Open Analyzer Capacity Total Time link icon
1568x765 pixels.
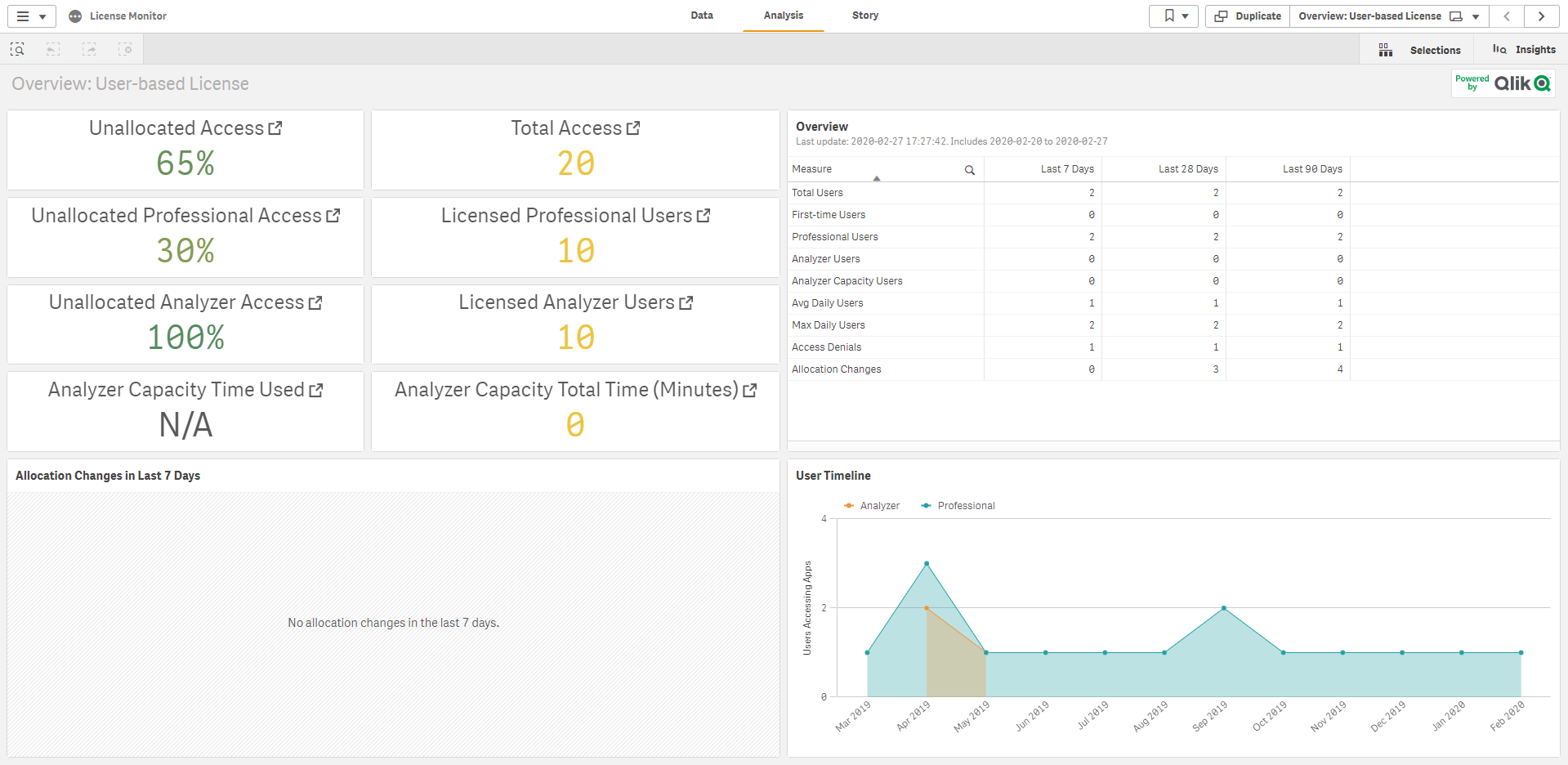point(750,390)
